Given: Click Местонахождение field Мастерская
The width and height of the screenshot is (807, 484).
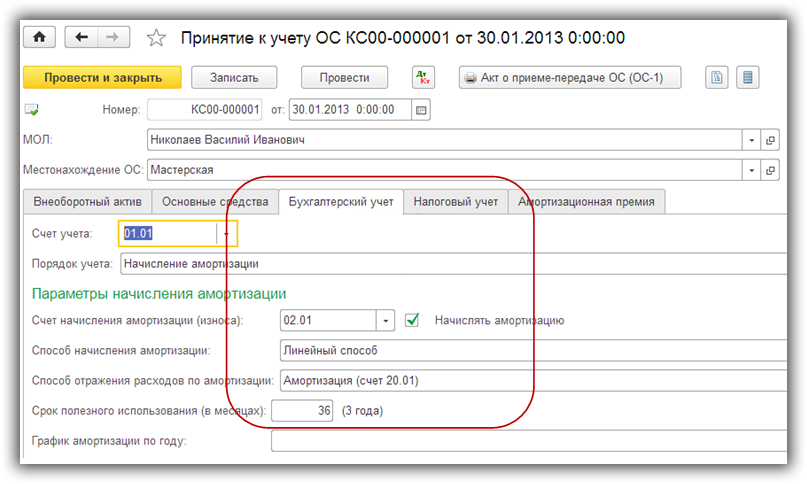Looking at the screenshot, I should pyautogui.click(x=445, y=170).
